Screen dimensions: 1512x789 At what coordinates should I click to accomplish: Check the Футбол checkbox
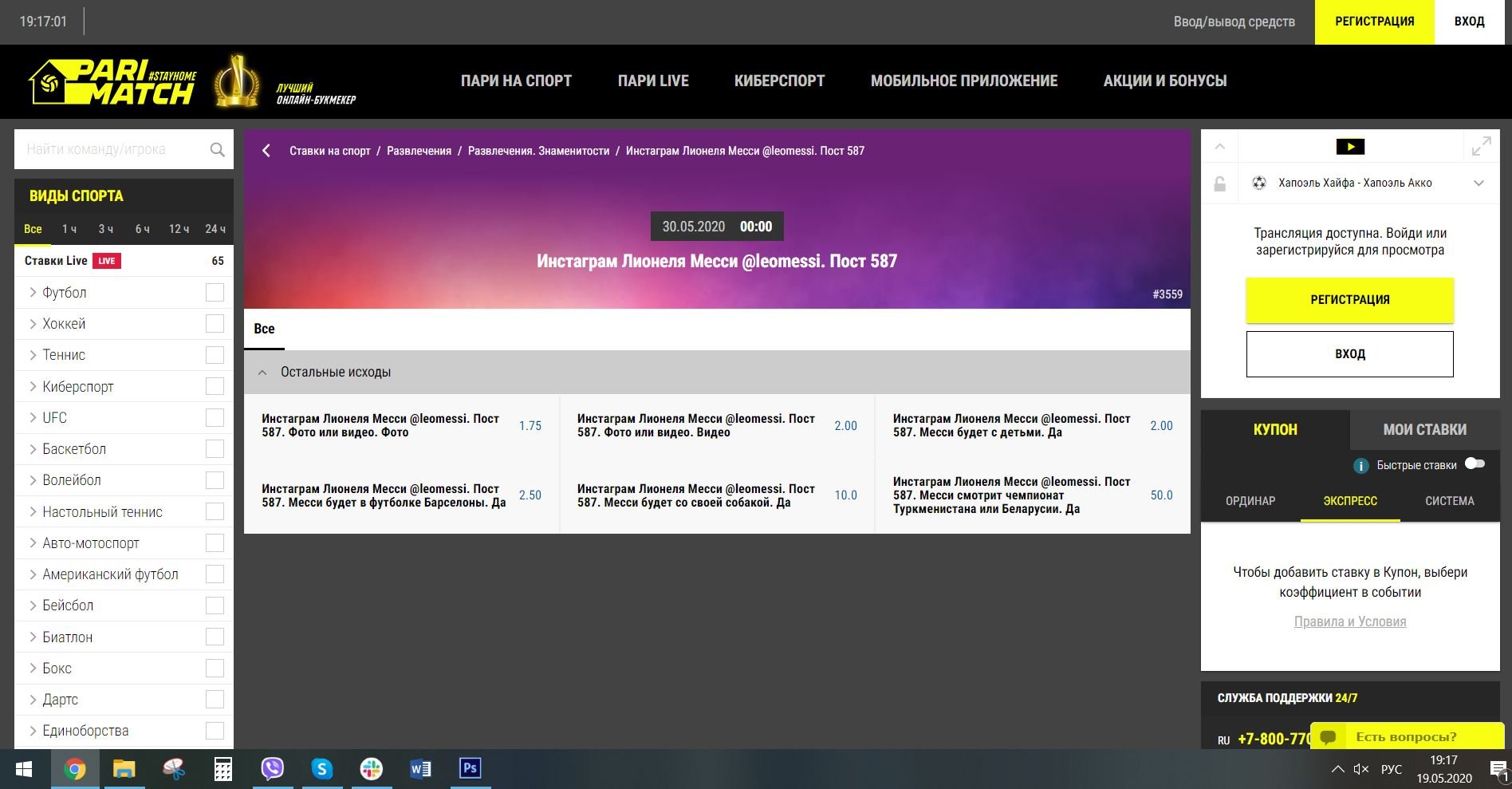tap(215, 293)
